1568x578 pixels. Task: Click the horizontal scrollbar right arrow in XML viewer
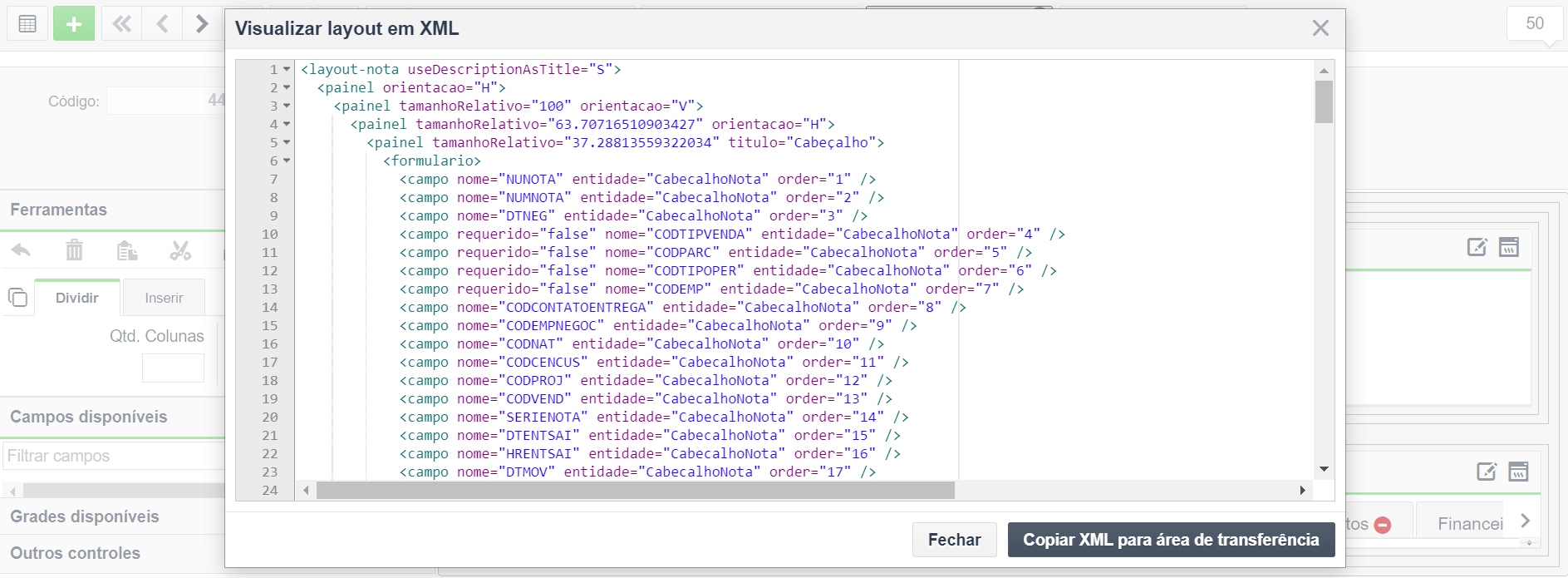[x=1303, y=491]
